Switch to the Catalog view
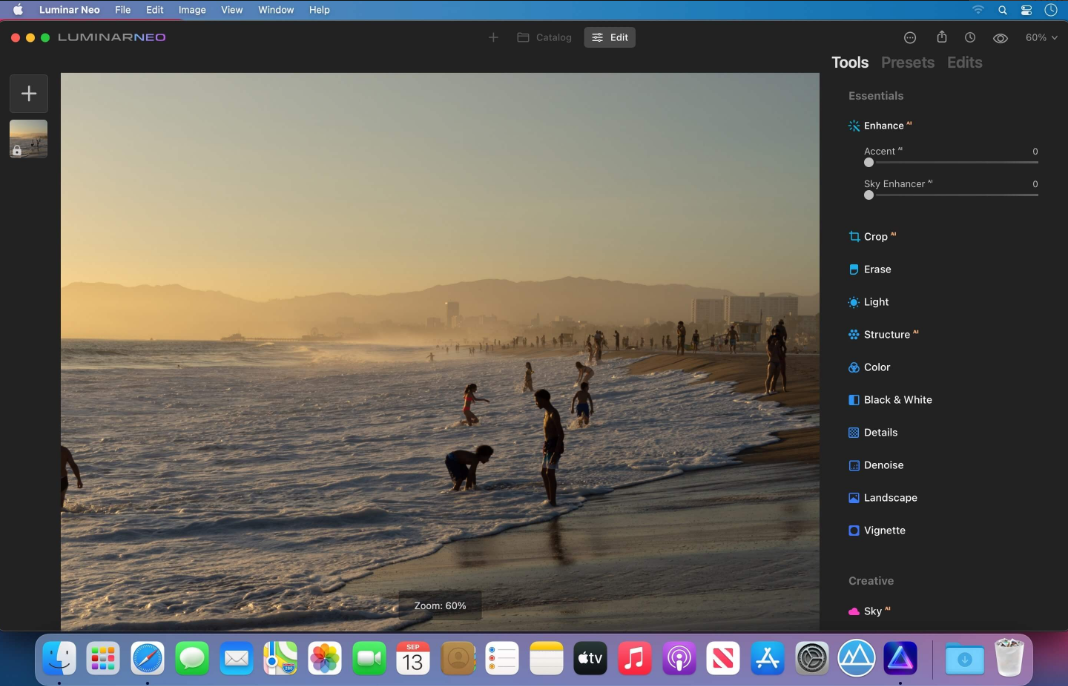 click(544, 37)
